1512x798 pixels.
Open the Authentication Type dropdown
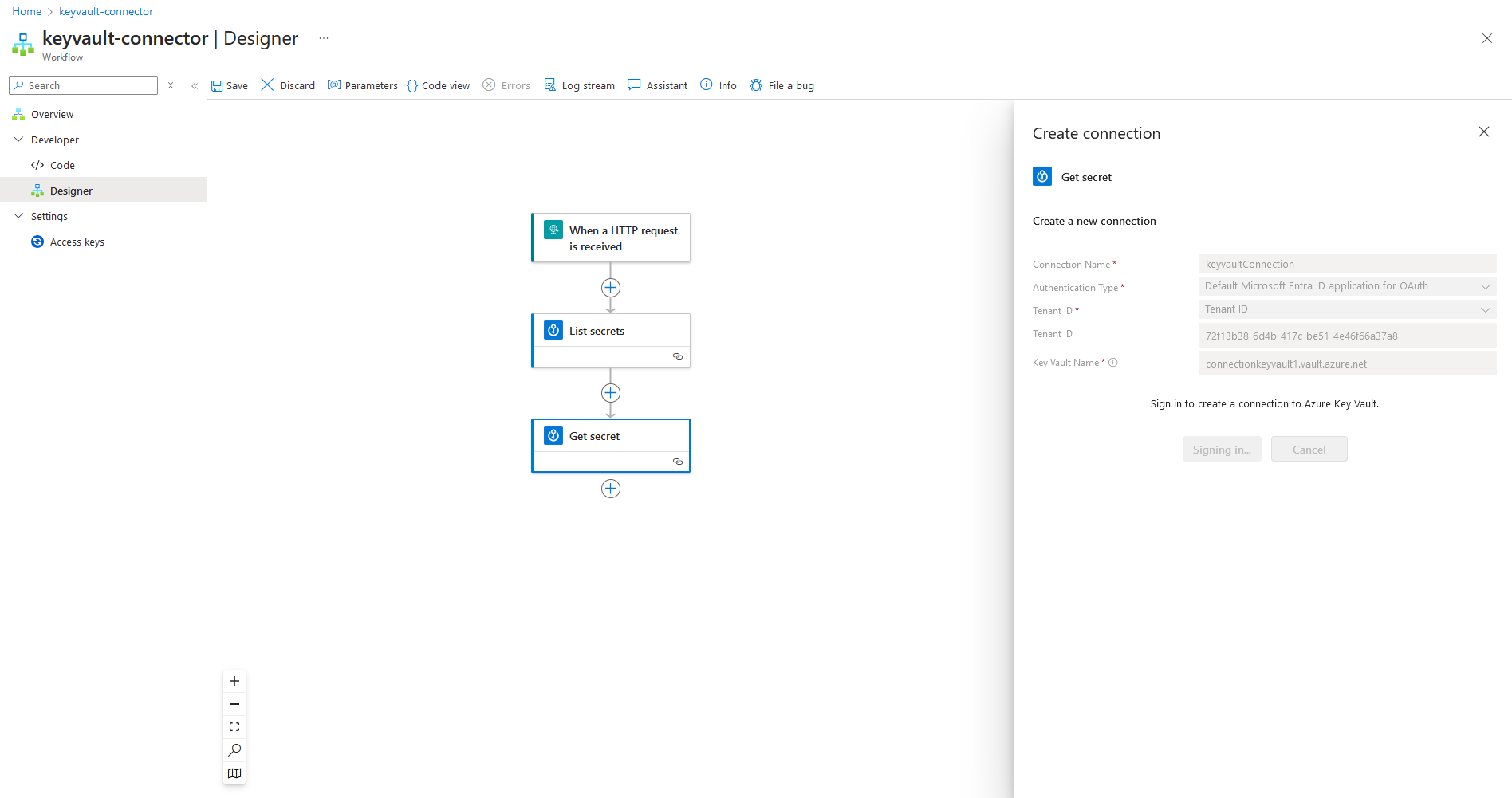coord(1347,286)
